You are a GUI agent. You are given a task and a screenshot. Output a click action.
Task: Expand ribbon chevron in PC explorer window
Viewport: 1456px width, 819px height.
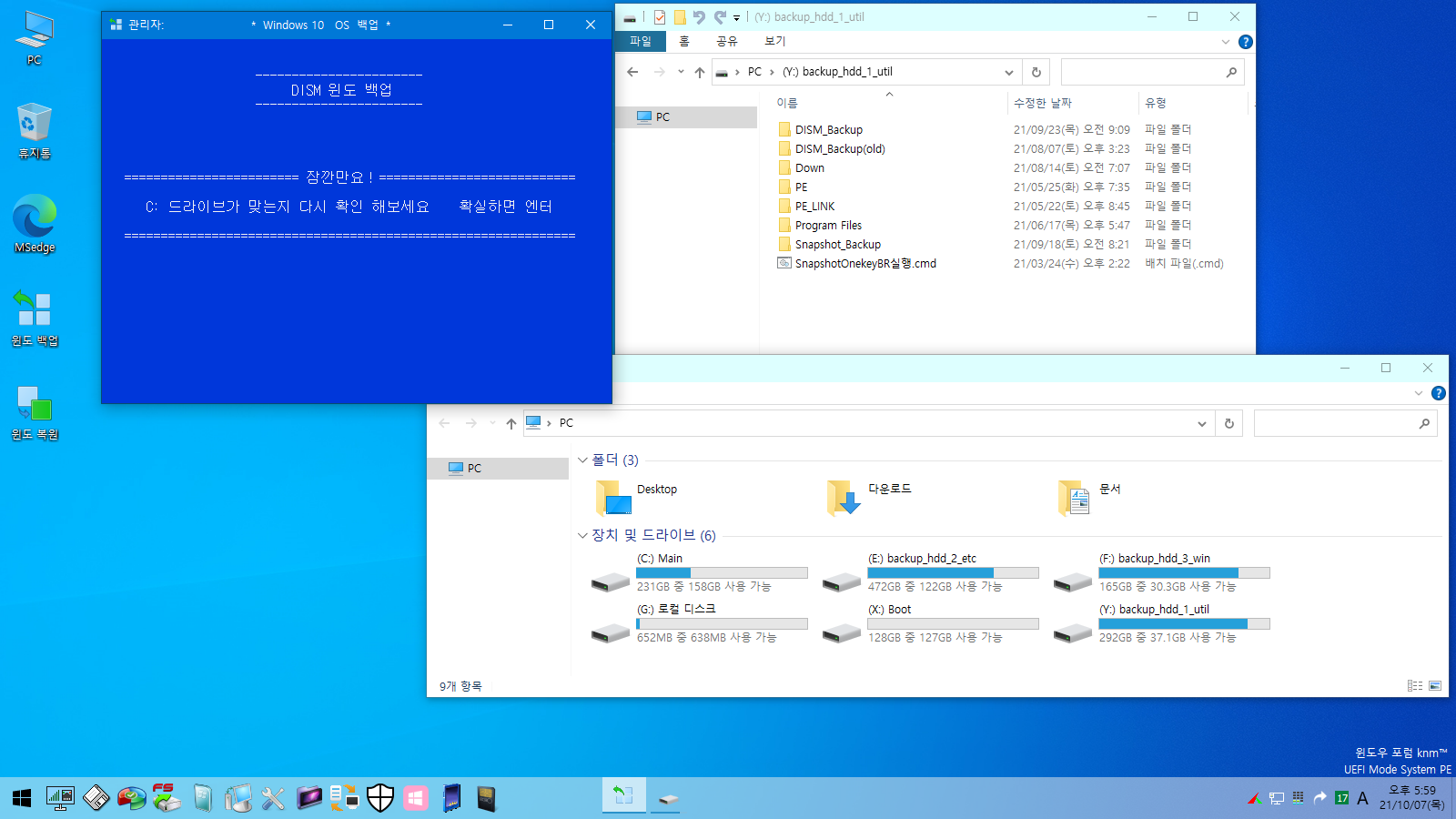coord(1418,393)
